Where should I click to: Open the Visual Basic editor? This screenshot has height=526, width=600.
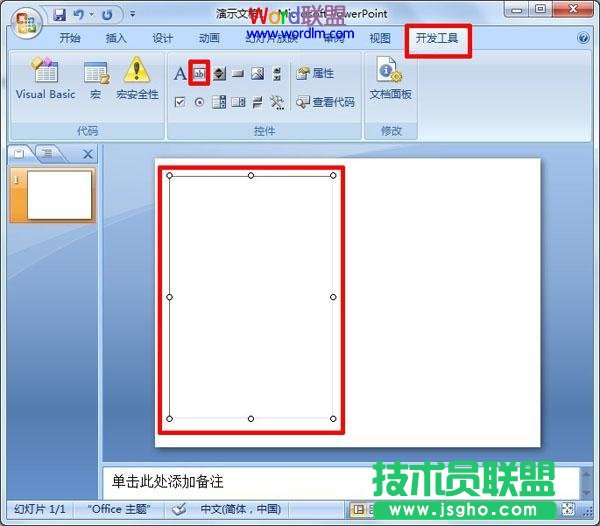(x=45, y=79)
